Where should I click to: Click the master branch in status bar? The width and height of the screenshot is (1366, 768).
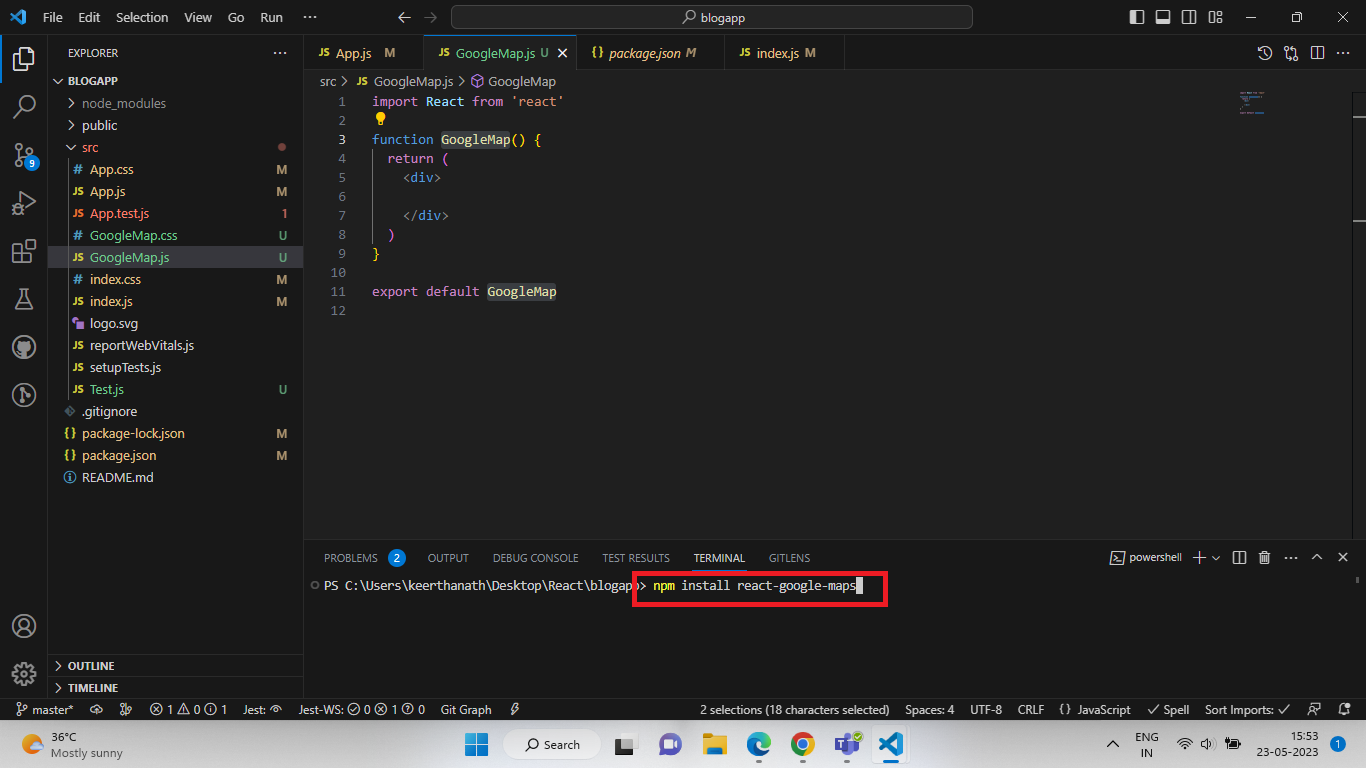click(x=46, y=709)
